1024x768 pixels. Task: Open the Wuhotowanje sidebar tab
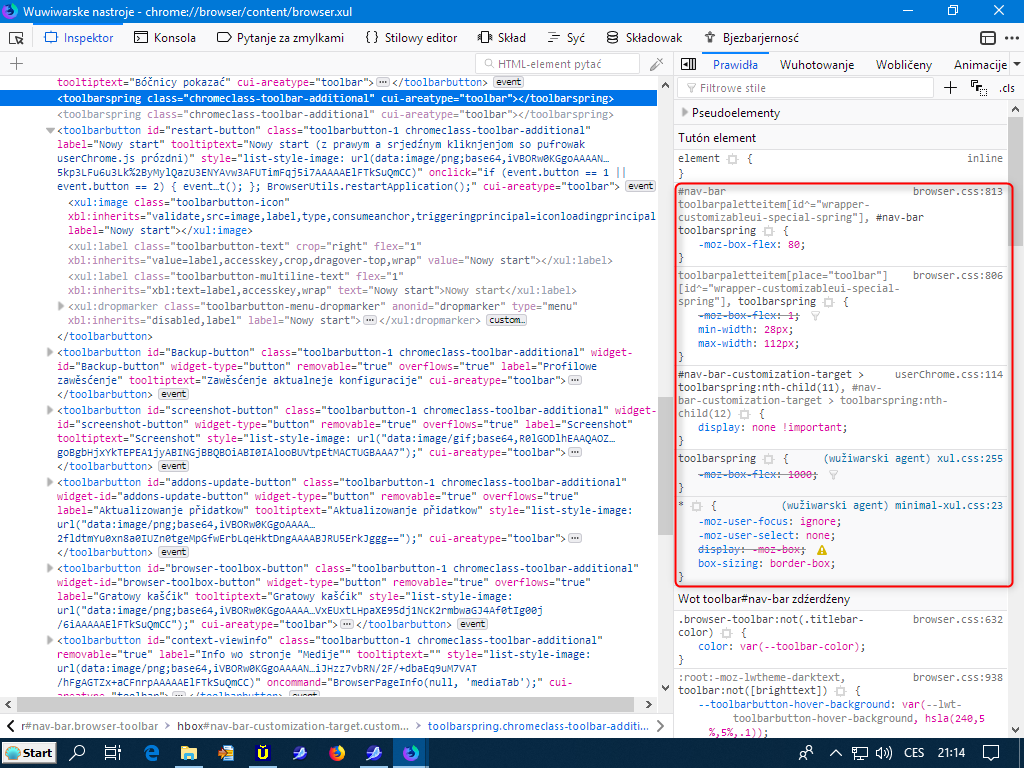[816, 64]
